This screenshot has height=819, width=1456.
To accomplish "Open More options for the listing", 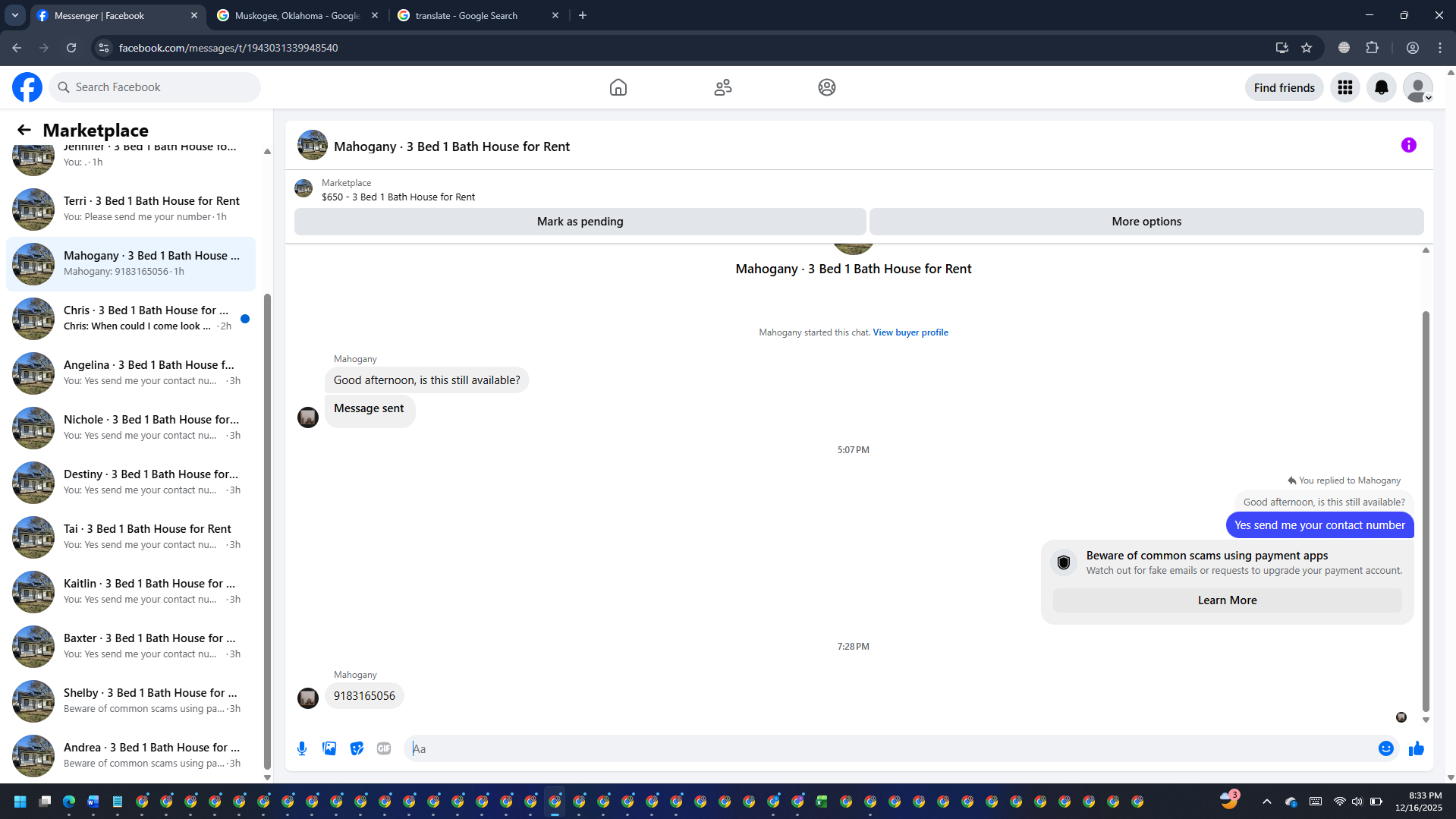I will point(1146,222).
